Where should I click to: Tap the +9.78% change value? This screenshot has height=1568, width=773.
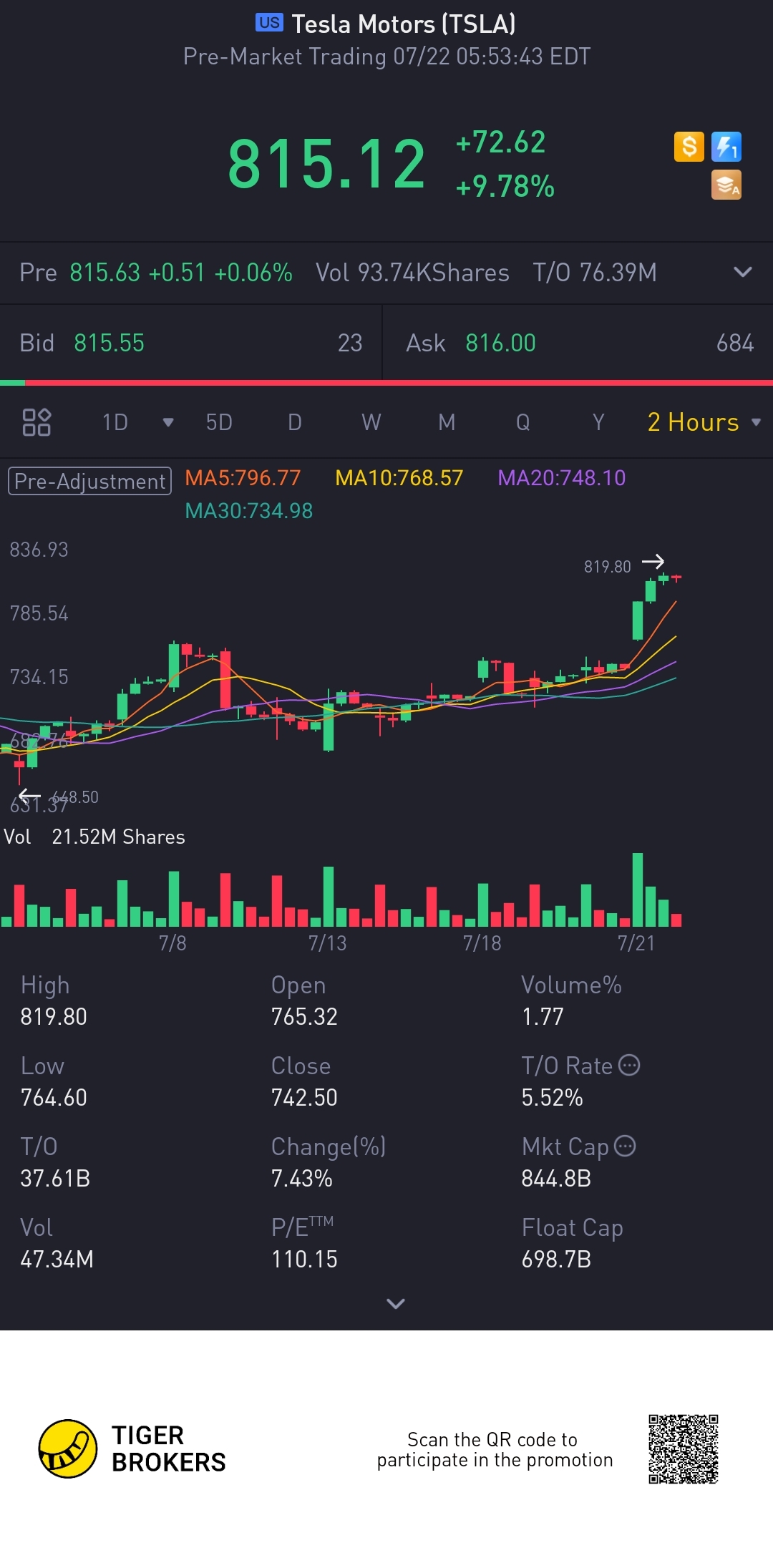click(x=505, y=186)
